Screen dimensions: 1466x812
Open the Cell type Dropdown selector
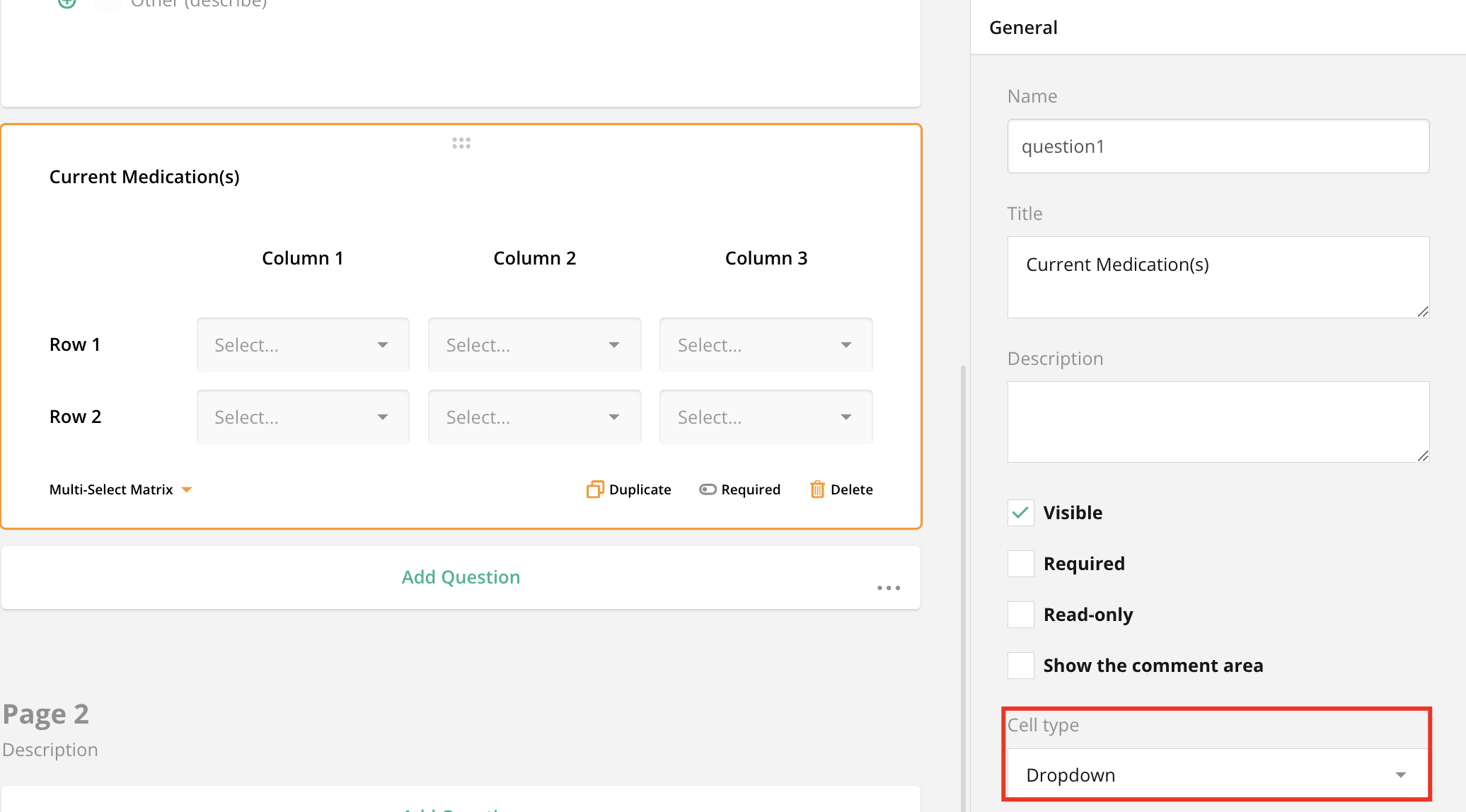click(x=1217, y=775)
